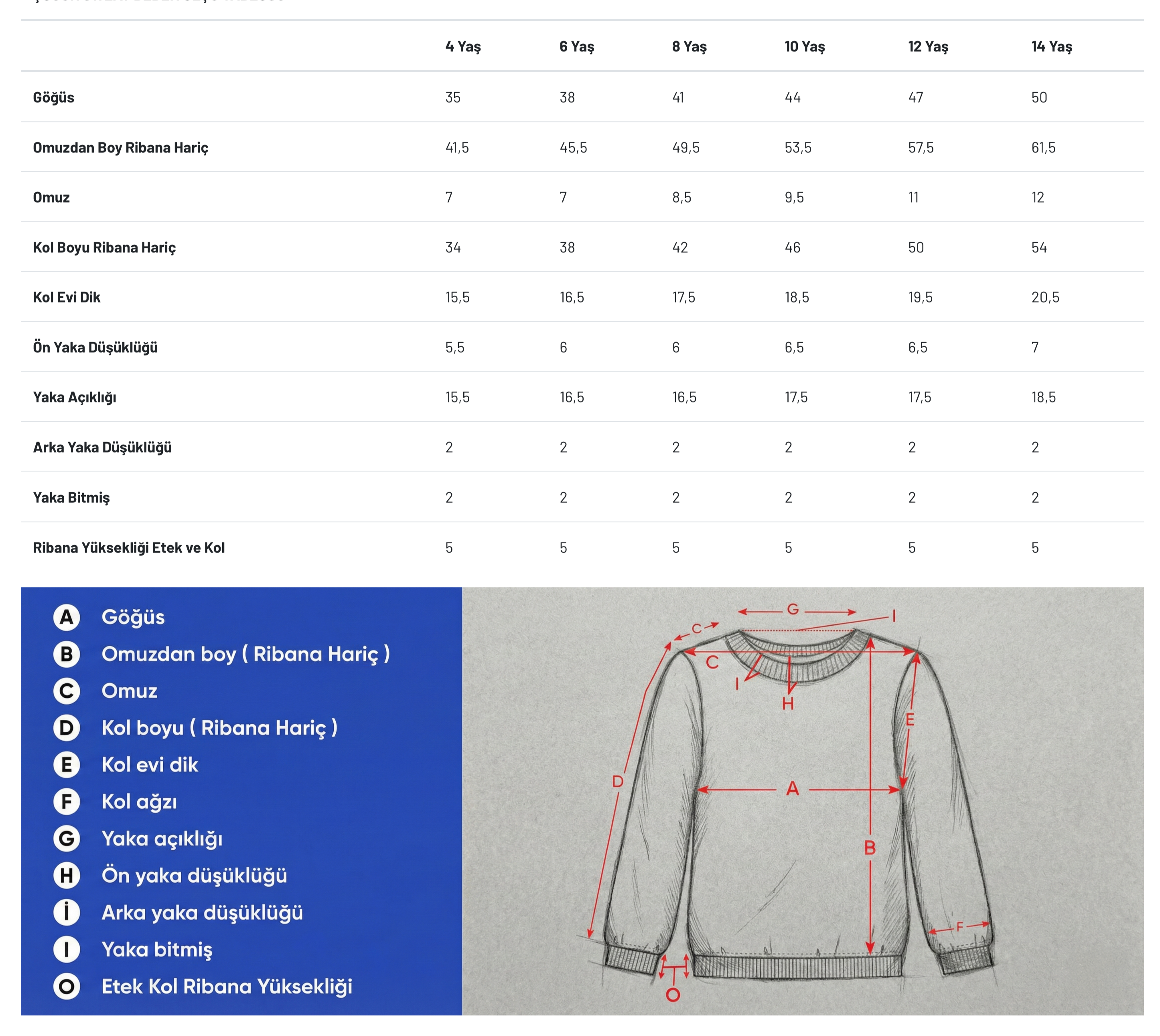The height and width of the screenshot is (1036, 1160).
Task: Click the circled B legend icon
Action: click(x=67, y=654)
